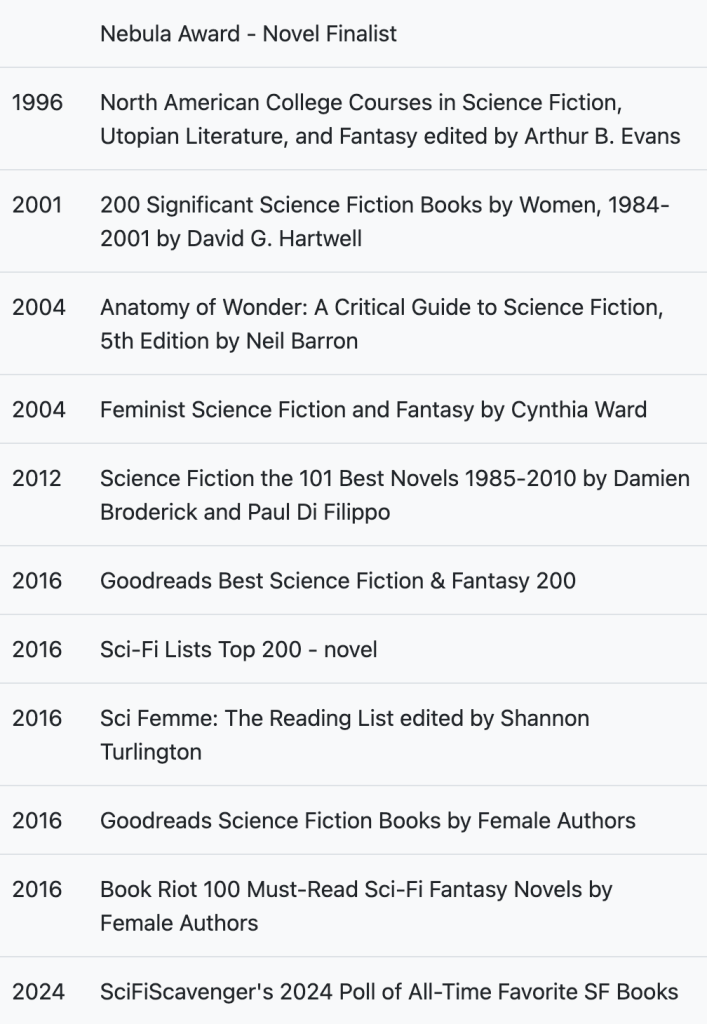Screen dimensions: 707x1024
Task: Click the 2012 year cell
Action: point(37,478)
